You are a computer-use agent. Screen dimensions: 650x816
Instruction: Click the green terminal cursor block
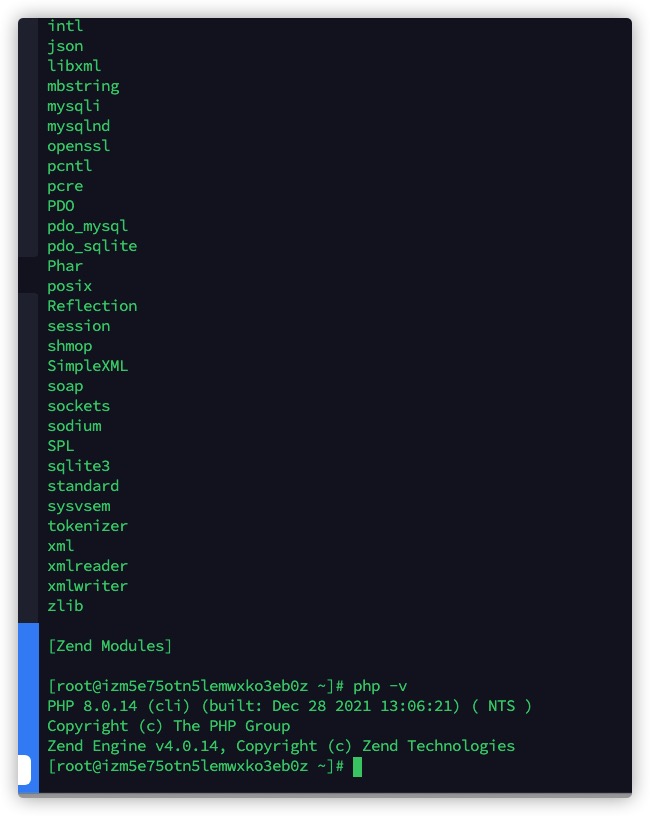pyautogui.click(x=357, y=767)
